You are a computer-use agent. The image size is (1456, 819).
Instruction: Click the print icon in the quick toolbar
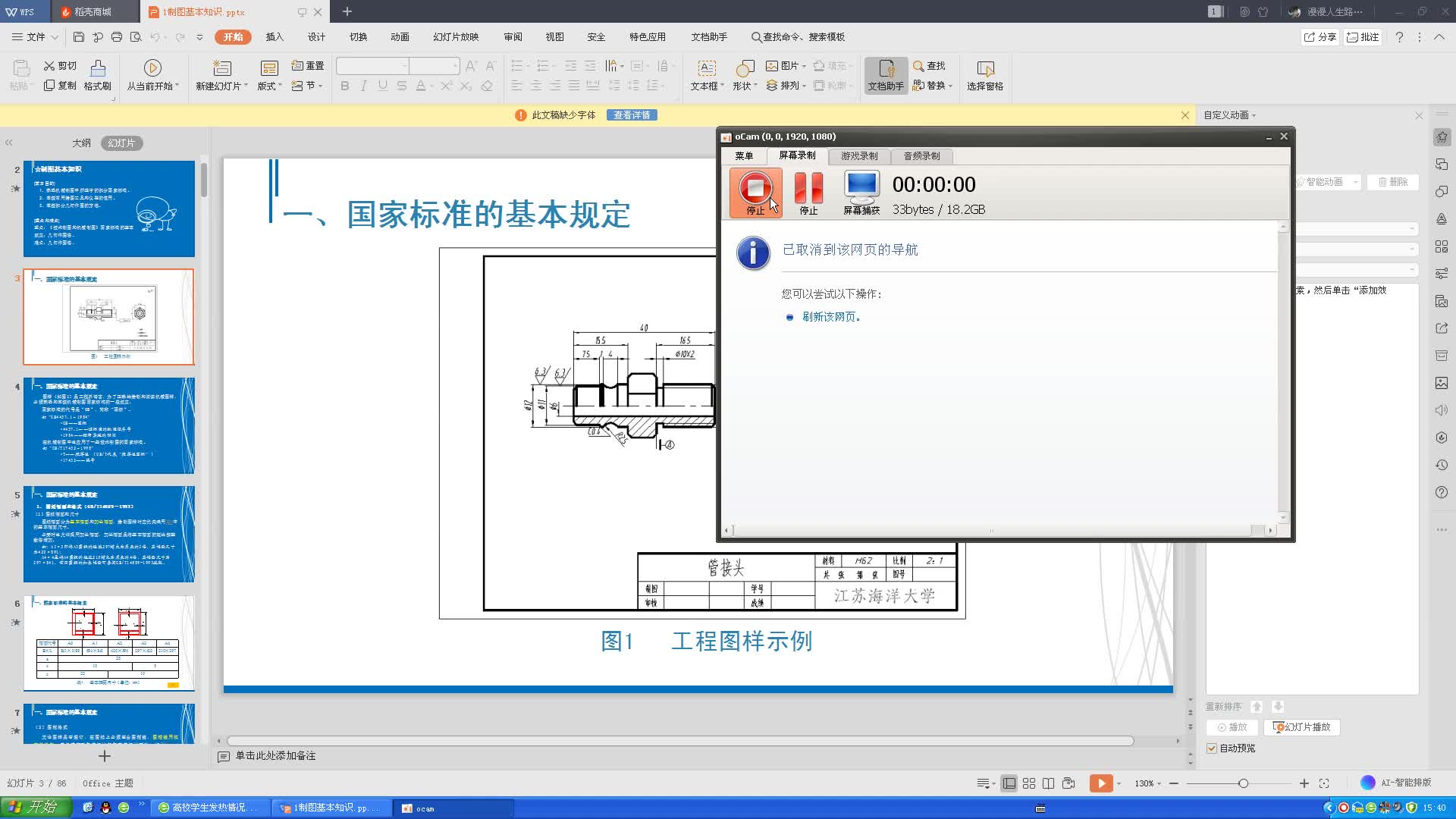coord(117,36)
